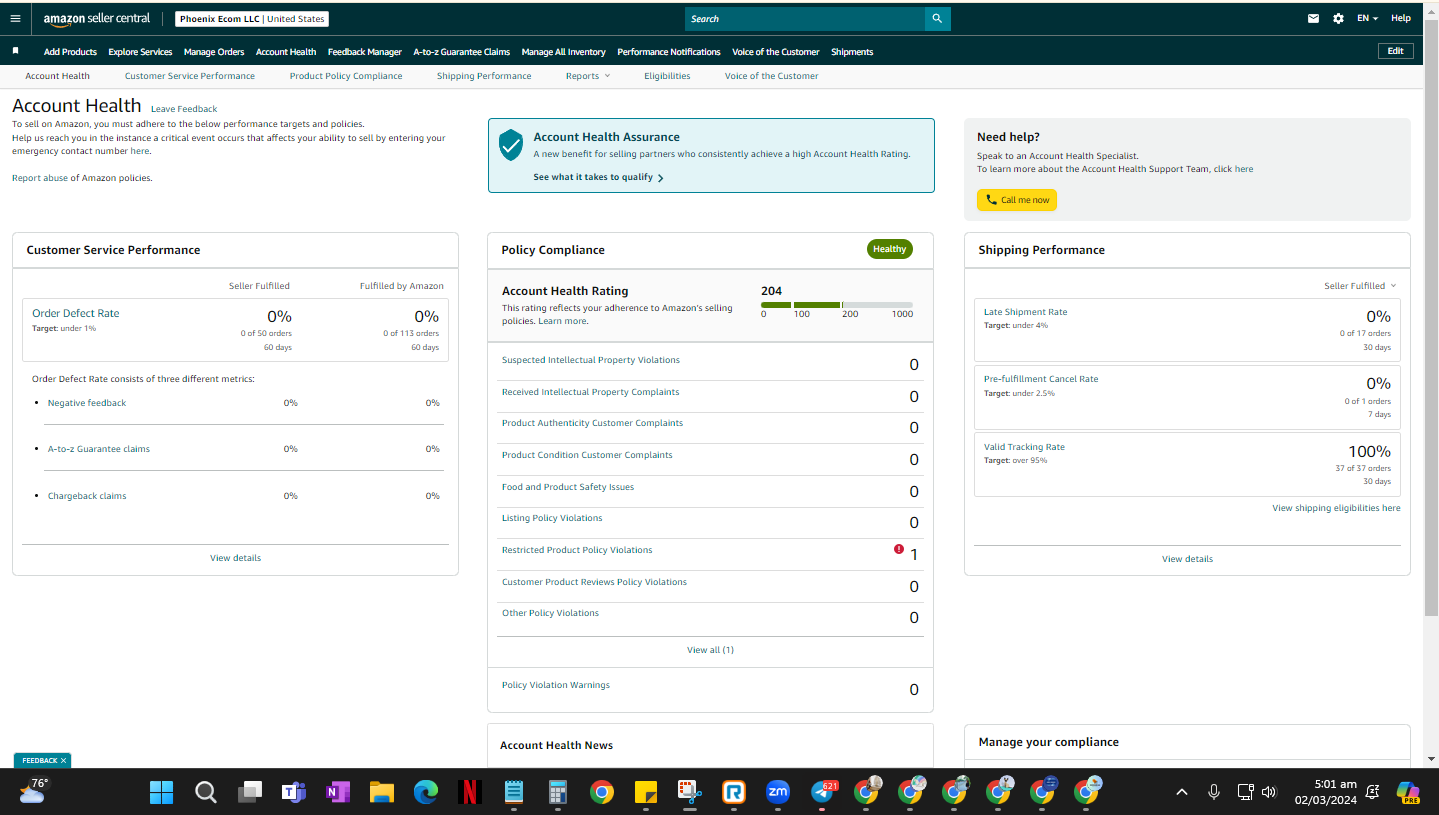This screenshot has width=1439, height=815.
Task: Open the Snipping Tool from the taskbar
Action: (x=689, y=793)
